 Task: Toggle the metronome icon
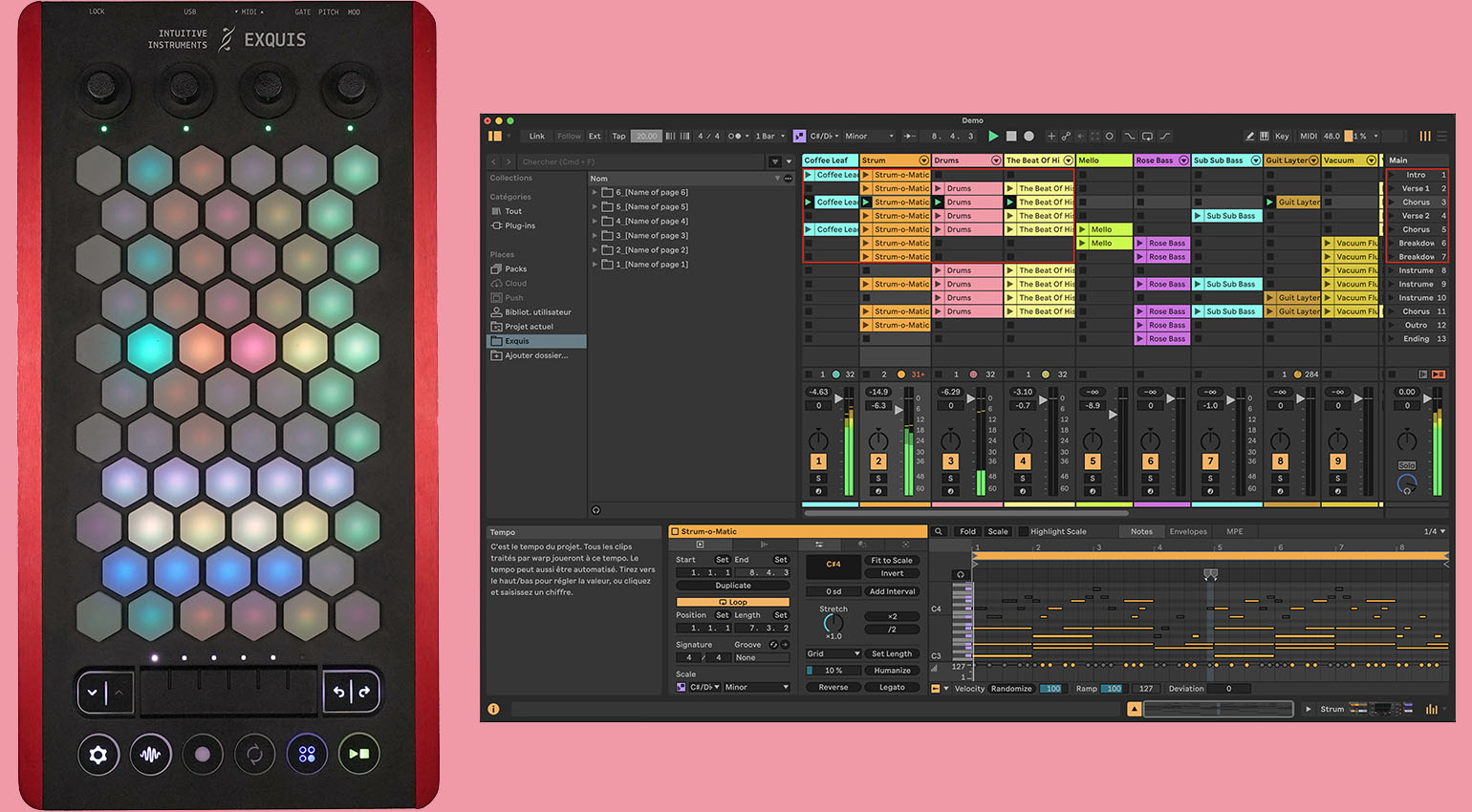pyautogui.click(x=735, y=137)
